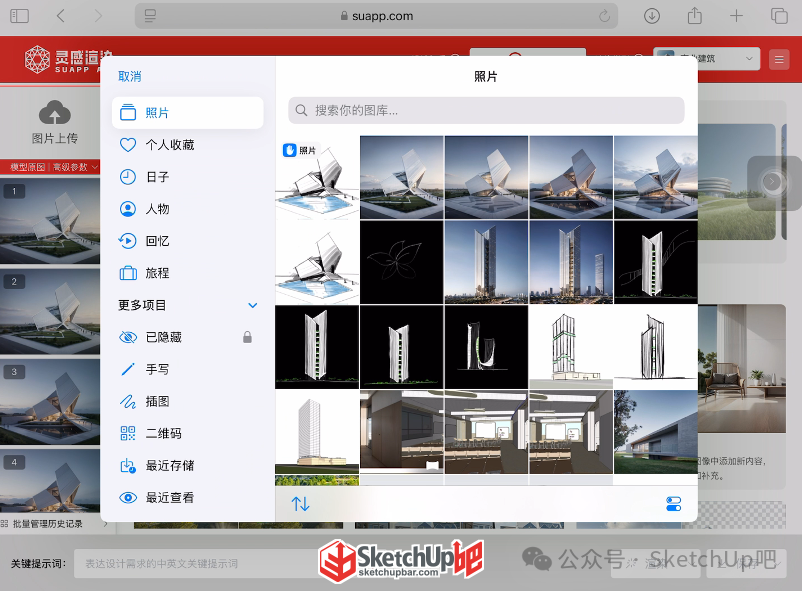Screen dimensions: 802x591
Task: Open the 手写 handwriting category
Action: point(188,369)
